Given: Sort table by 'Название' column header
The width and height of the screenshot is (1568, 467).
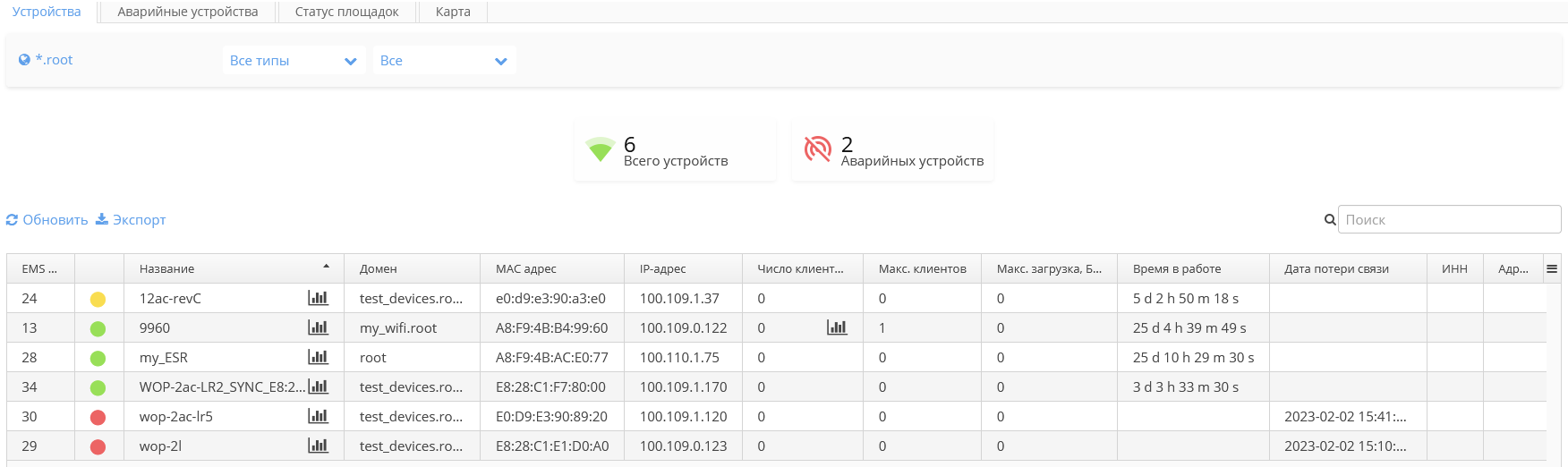Looking at the screenshot, I should (x=167, y=268).
